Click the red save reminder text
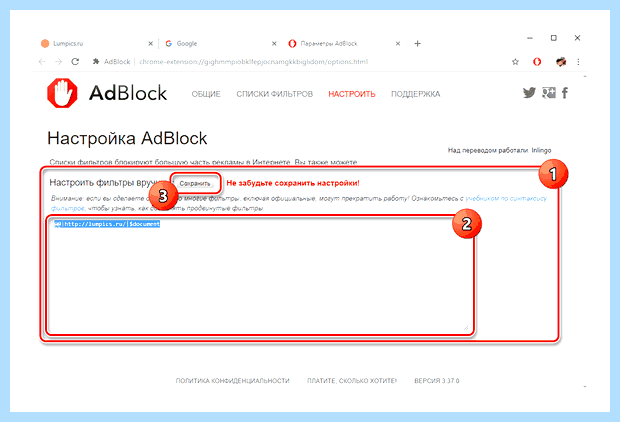The image size is (620, 422). point(293,183)
